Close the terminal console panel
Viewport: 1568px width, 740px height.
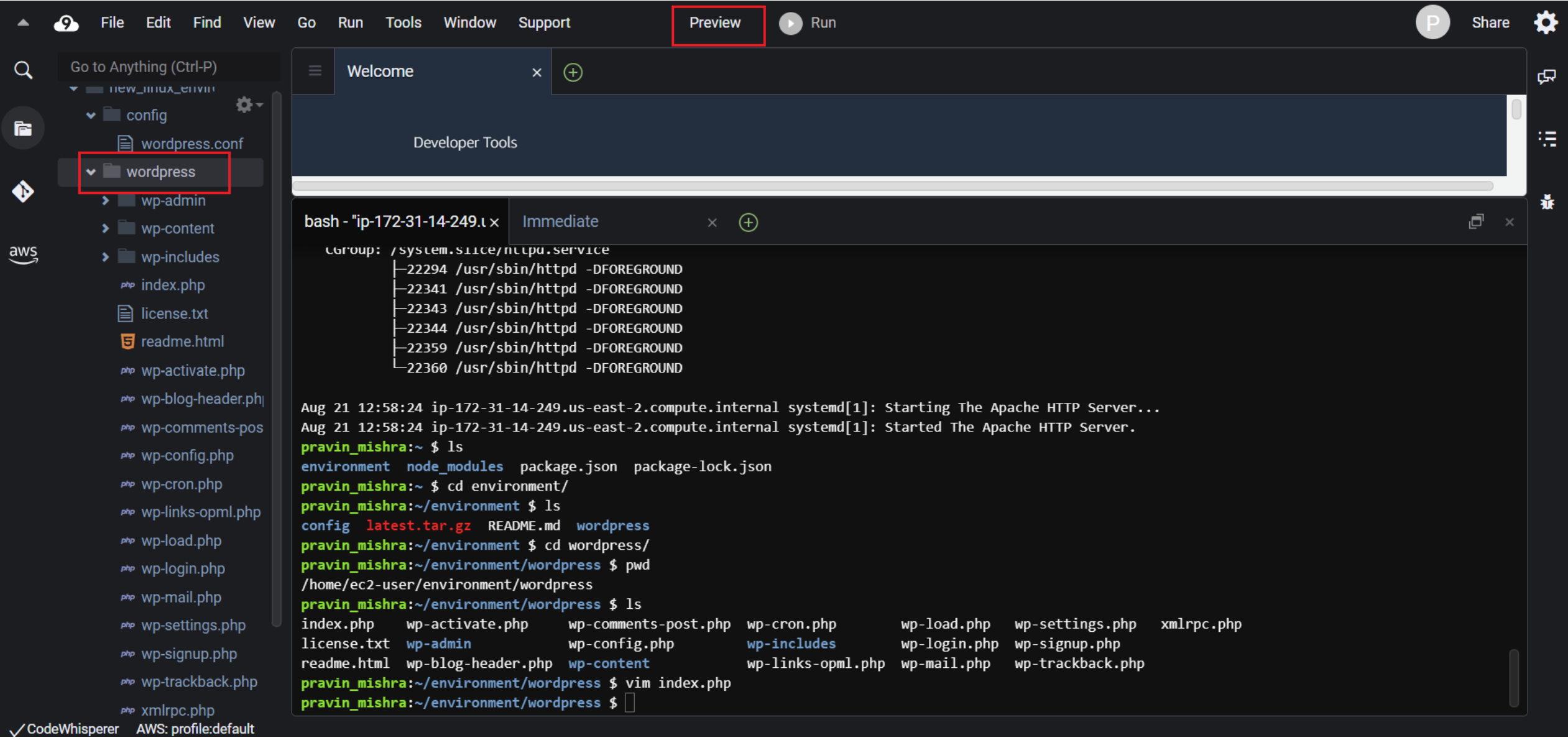[1510, 222]
